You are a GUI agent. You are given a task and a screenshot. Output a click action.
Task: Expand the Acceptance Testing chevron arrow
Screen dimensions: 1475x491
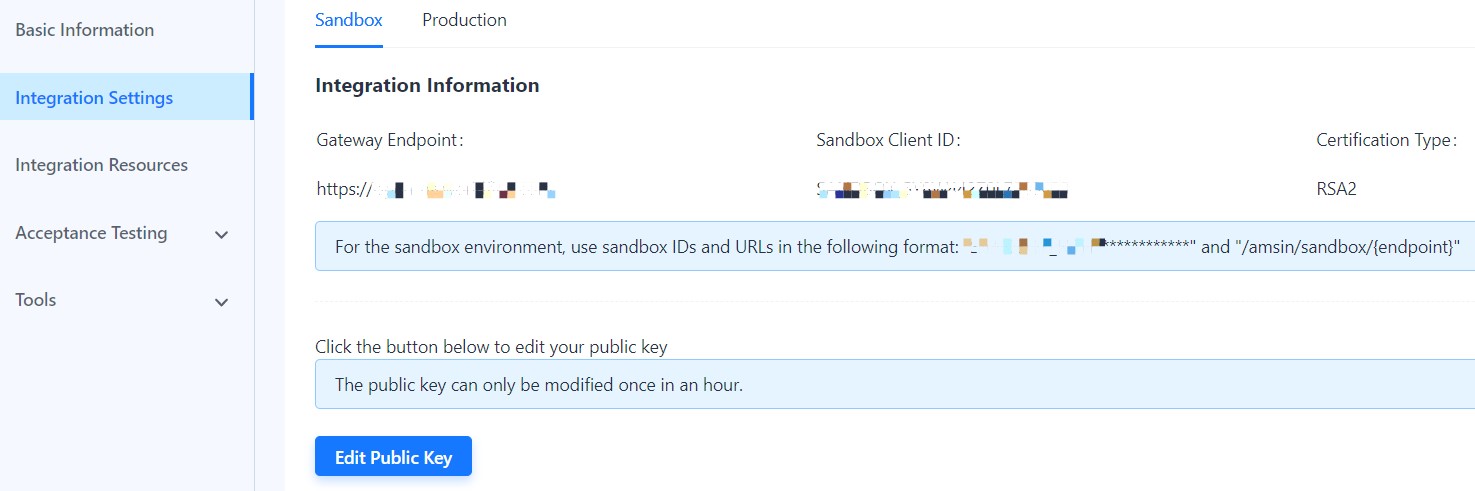click(x=222, y=235)
